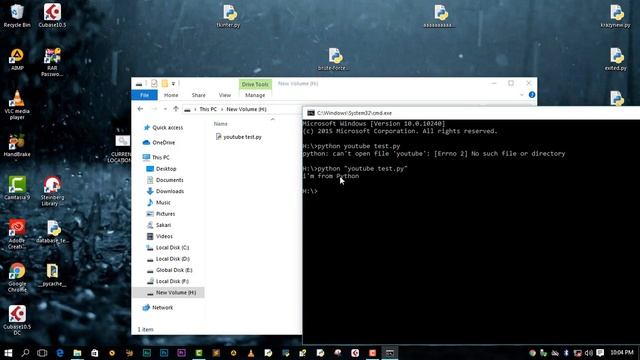Click the New folder quick access icon
The image size is (640, 360).
164,84
